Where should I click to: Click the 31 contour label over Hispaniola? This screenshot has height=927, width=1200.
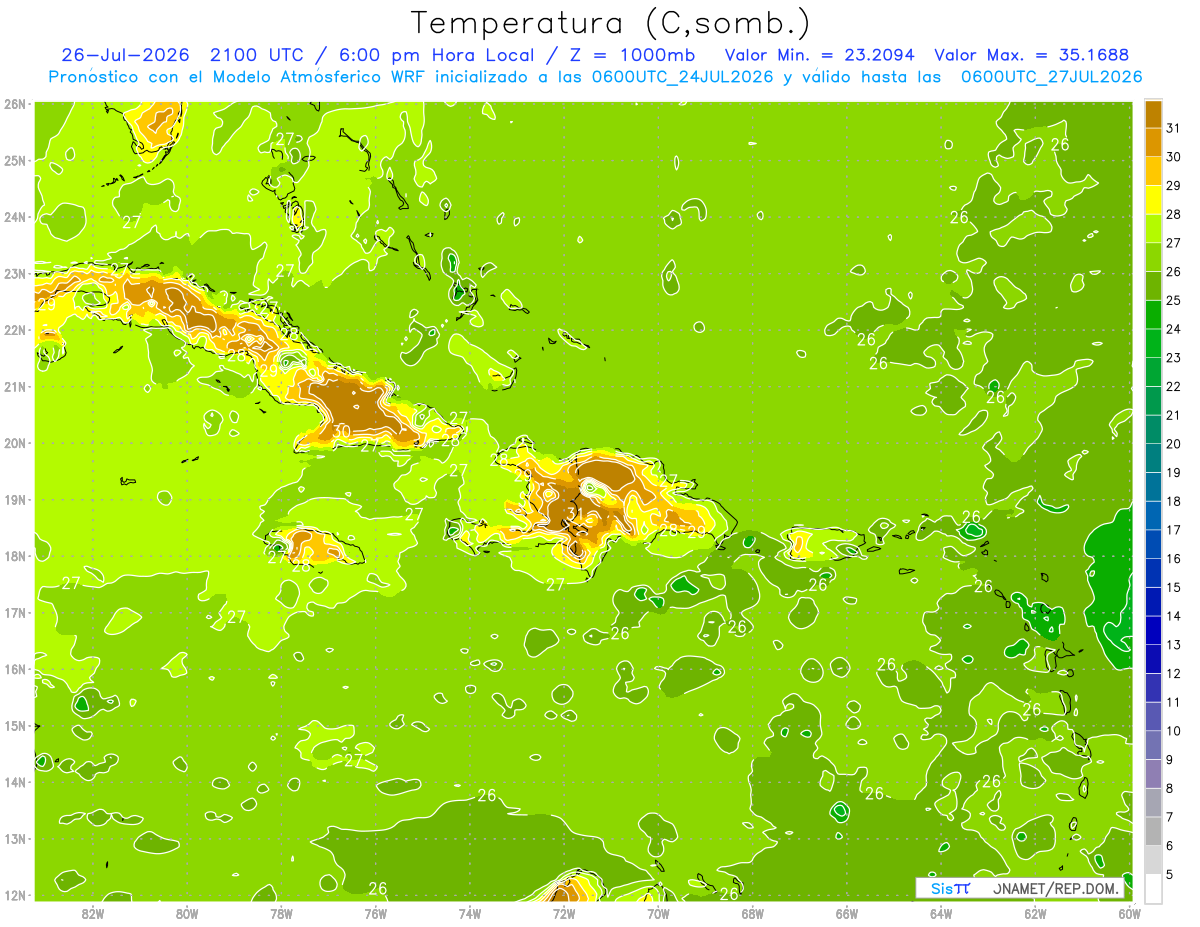point(575,513)
